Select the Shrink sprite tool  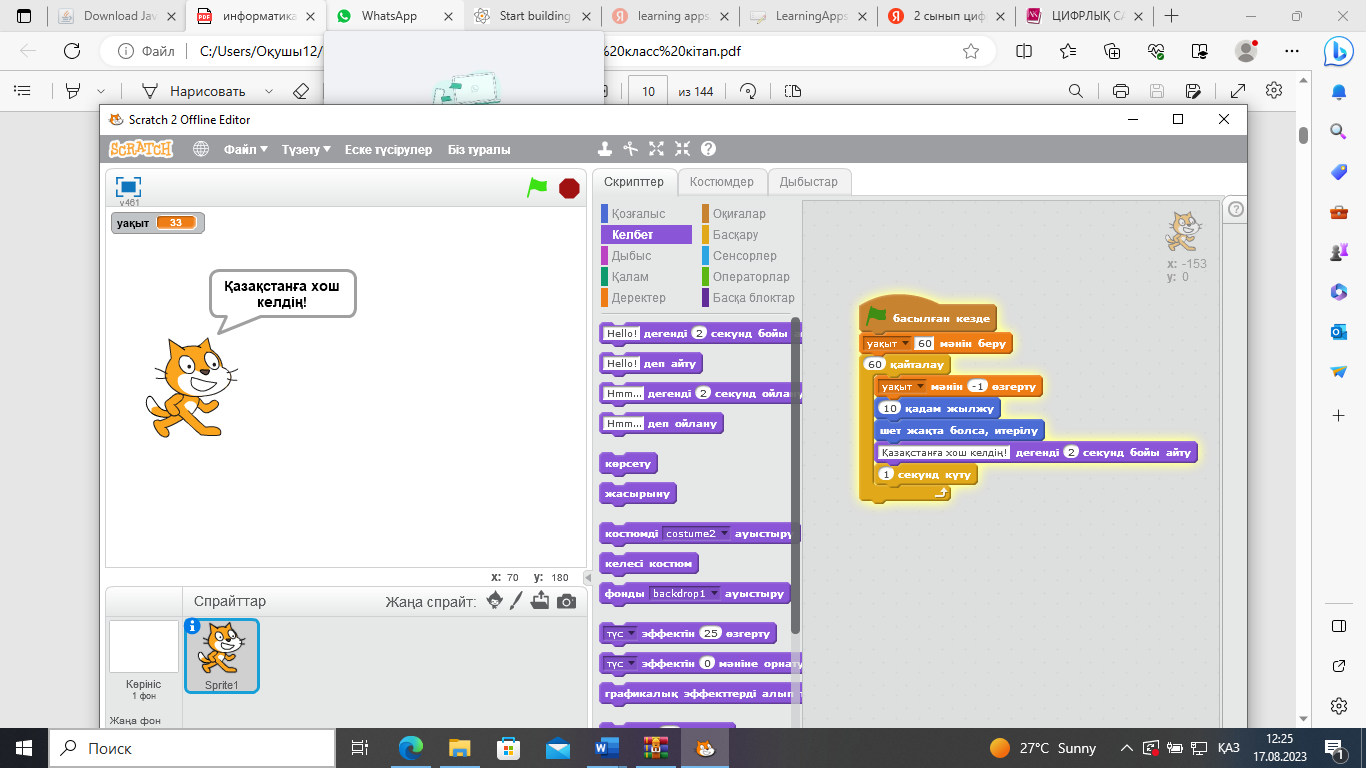point(683,149)
